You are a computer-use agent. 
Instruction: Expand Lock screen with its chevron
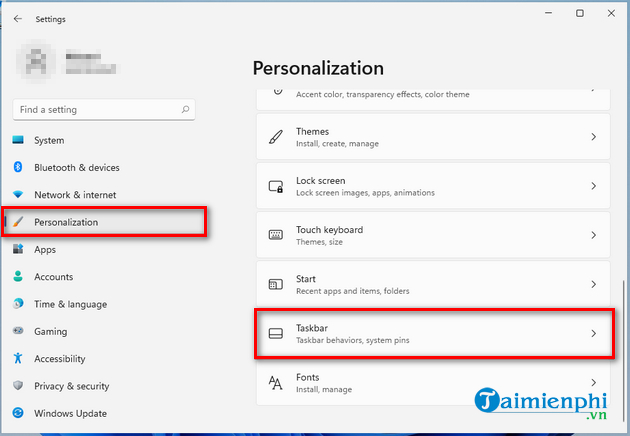(593, 186)
